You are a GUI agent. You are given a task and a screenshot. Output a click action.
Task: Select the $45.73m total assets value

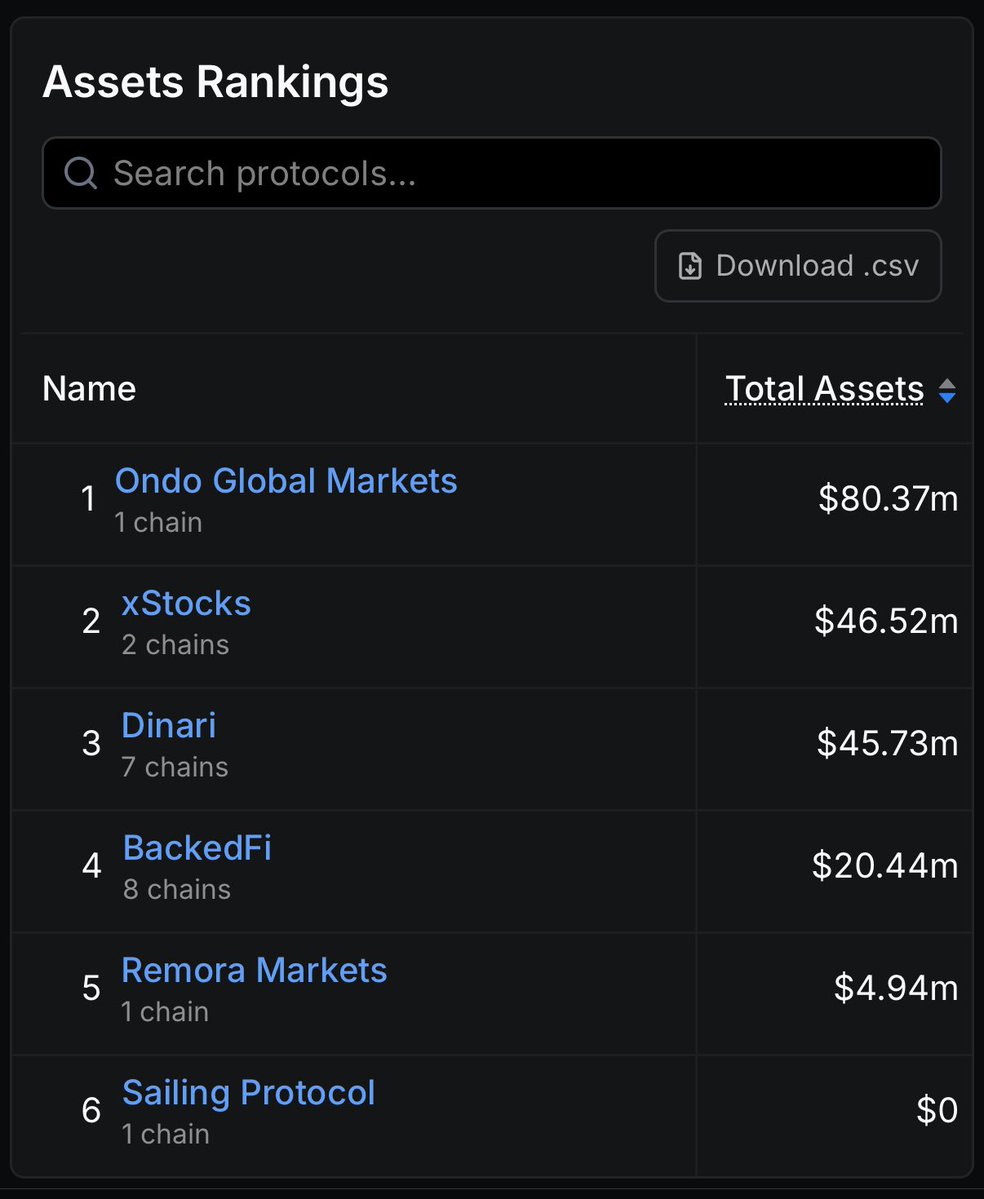click(x=887, y=743)
